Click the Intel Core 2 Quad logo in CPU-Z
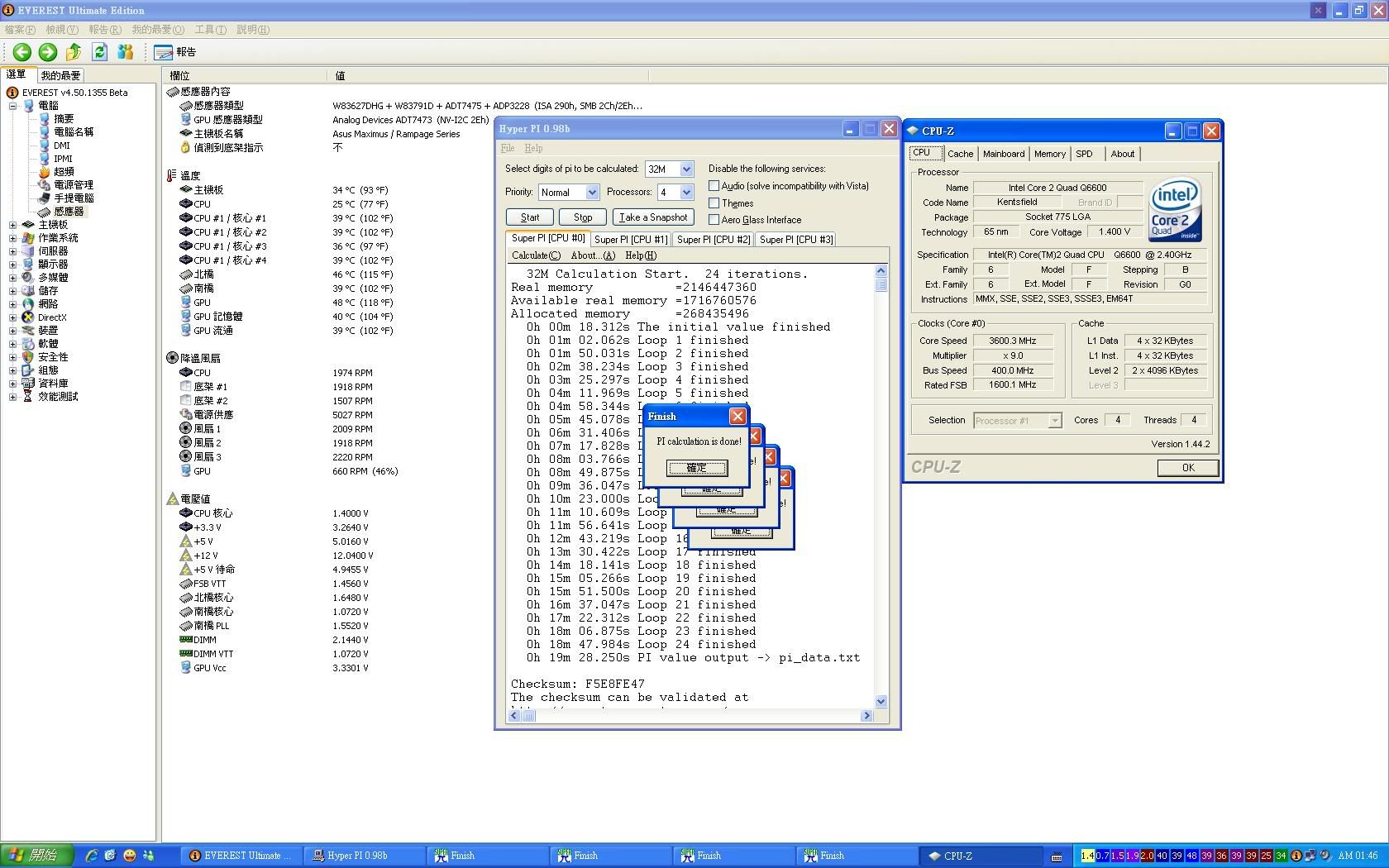This screenshot has width=1389, height=868. (x=1174, y=211)
